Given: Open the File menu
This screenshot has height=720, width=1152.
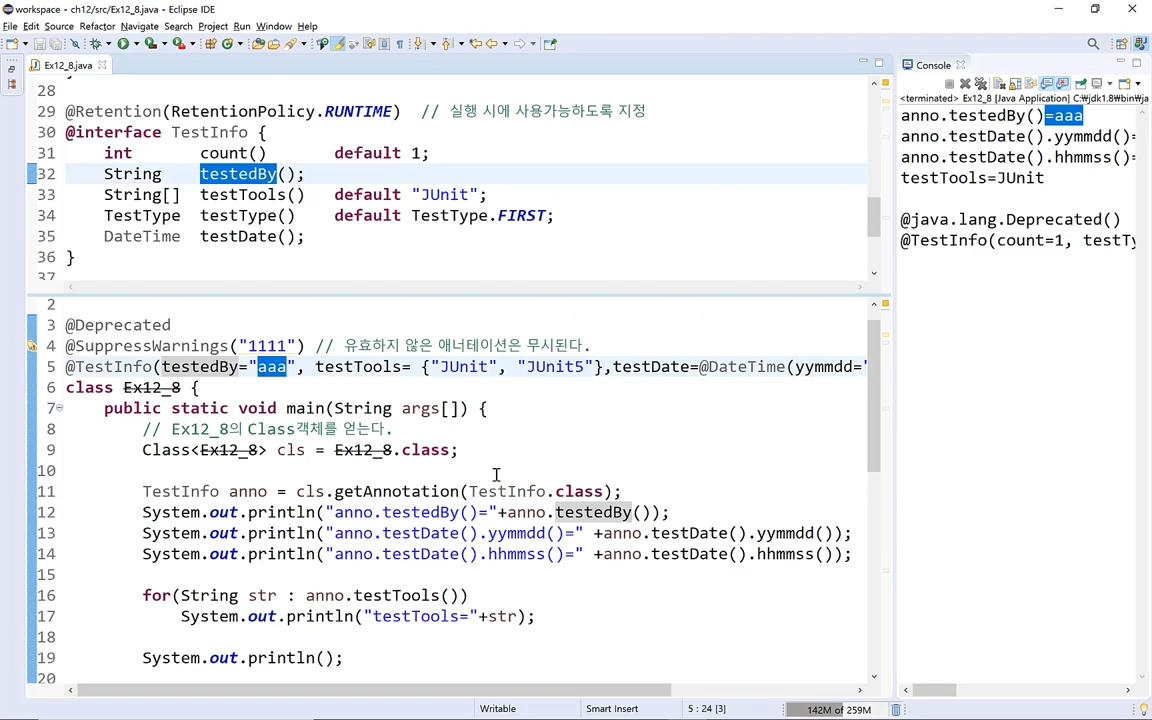Looking at the screenshot, I should (x=10, y=26).
